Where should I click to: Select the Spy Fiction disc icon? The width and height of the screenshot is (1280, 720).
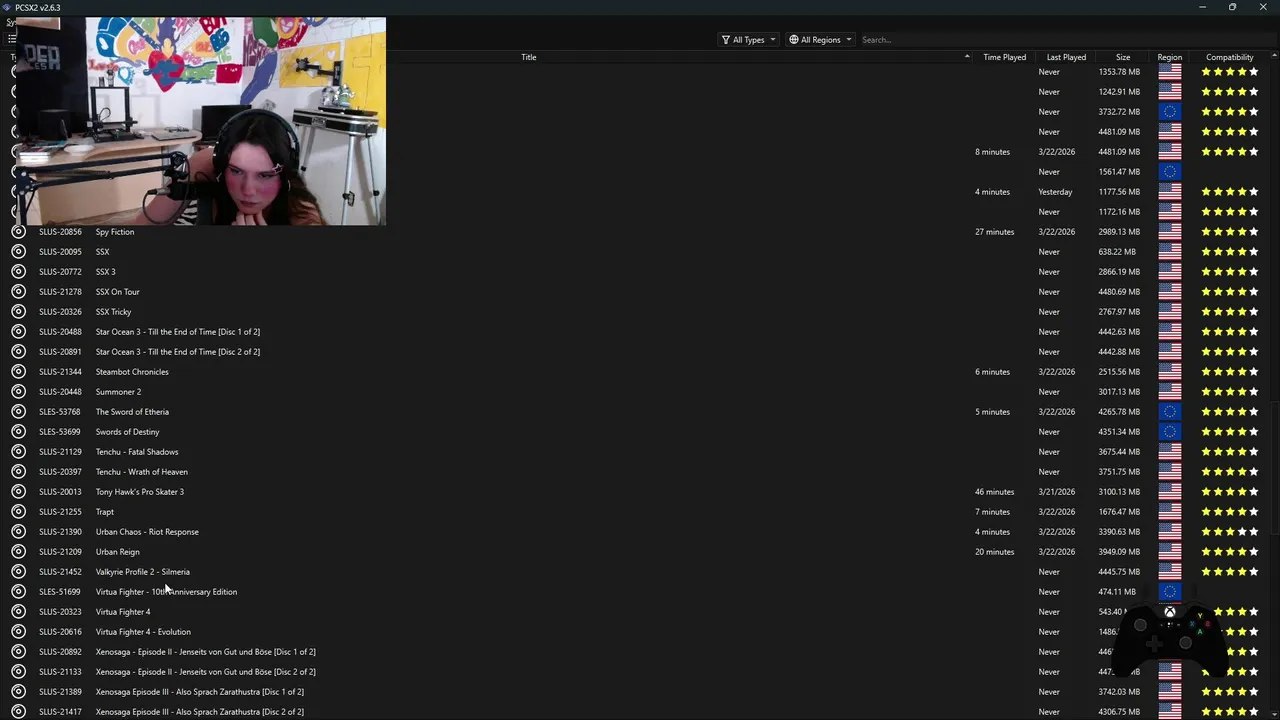[18, 231]
